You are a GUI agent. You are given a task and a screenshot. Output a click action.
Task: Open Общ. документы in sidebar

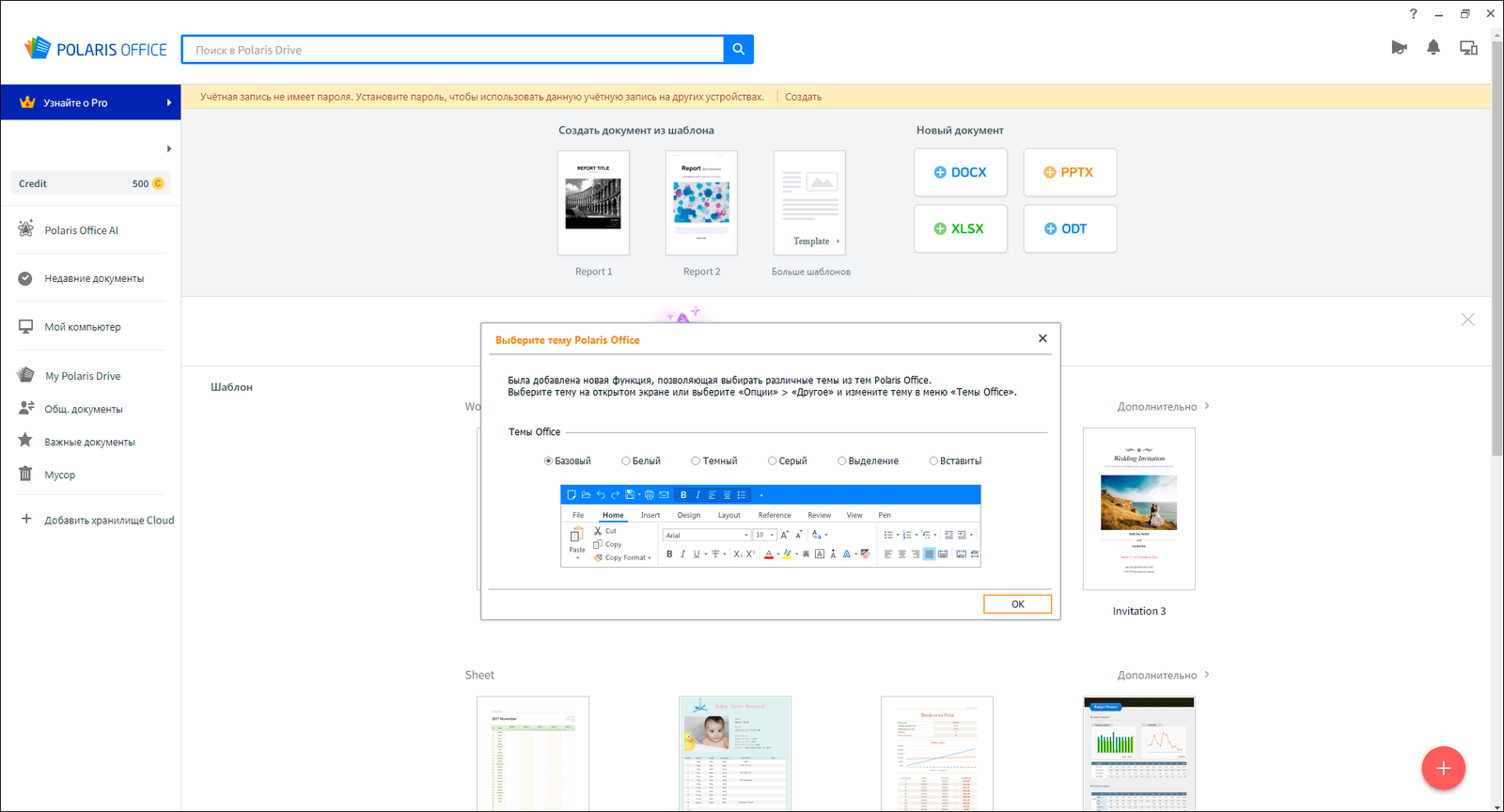84,409
